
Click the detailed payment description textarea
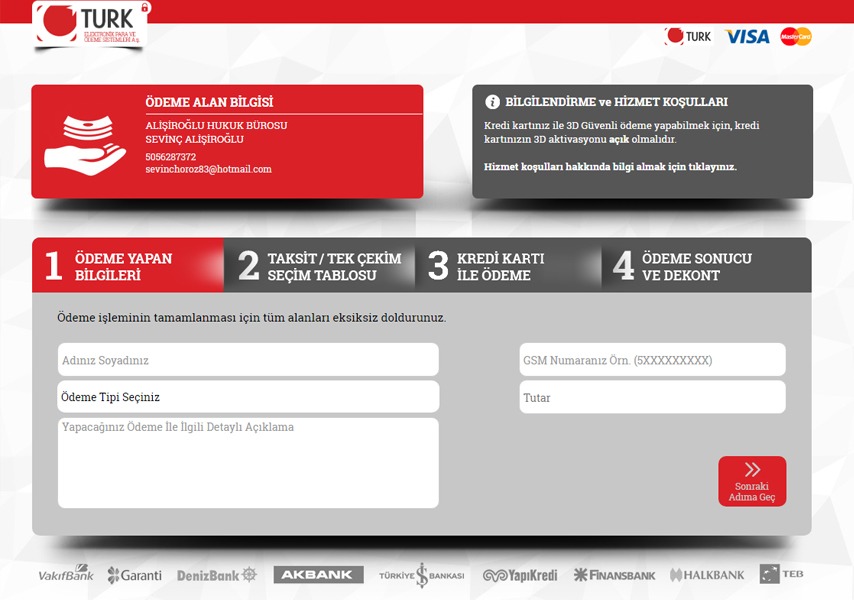[x=248, y=463]
